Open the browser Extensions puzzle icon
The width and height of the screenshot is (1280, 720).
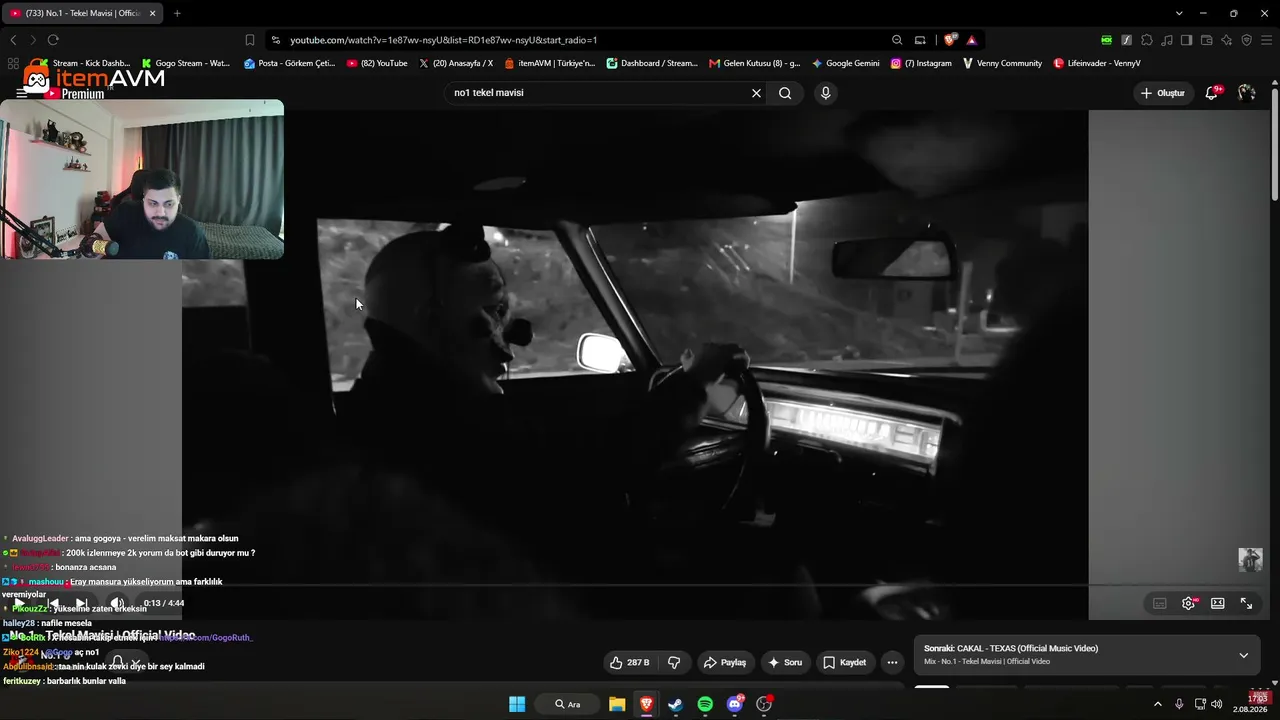point(1147,40)
